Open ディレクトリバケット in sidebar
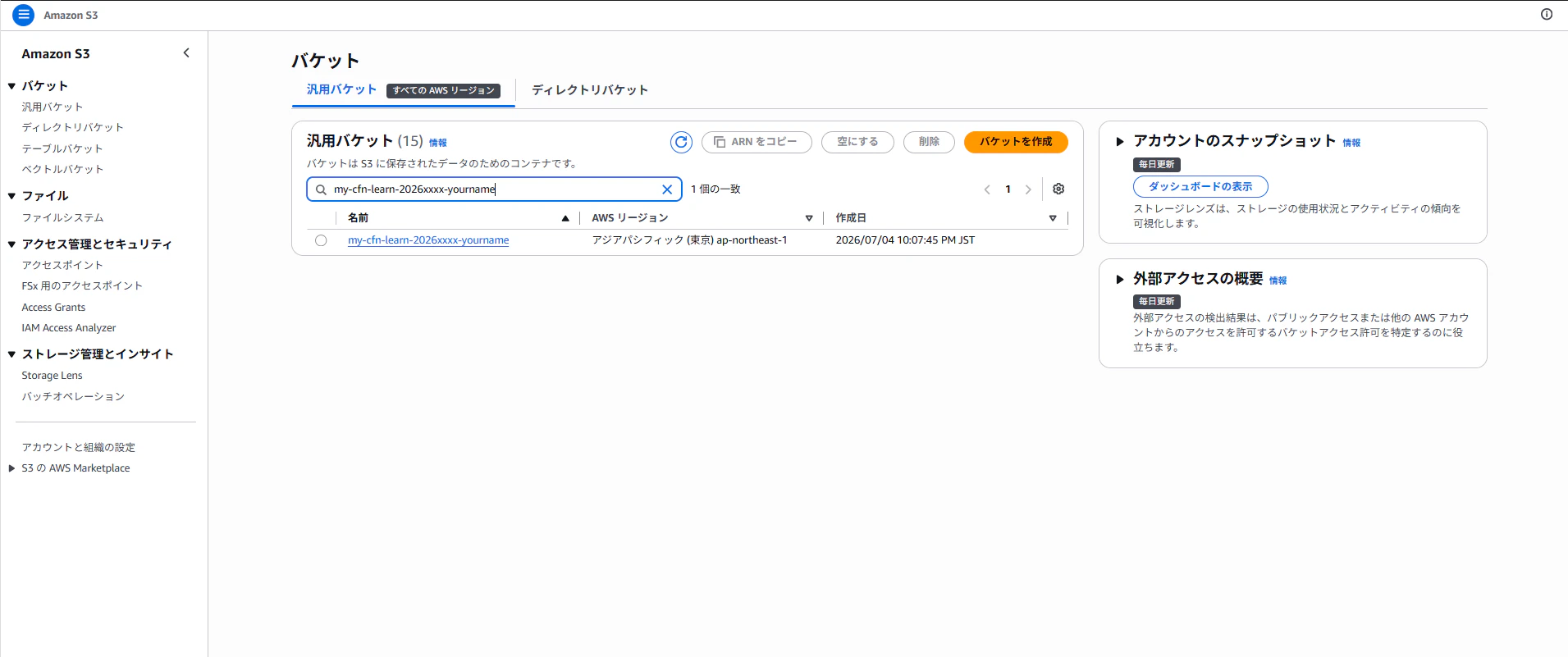Viewport: 1568px width, 657px height. click(x=73, y=127)
